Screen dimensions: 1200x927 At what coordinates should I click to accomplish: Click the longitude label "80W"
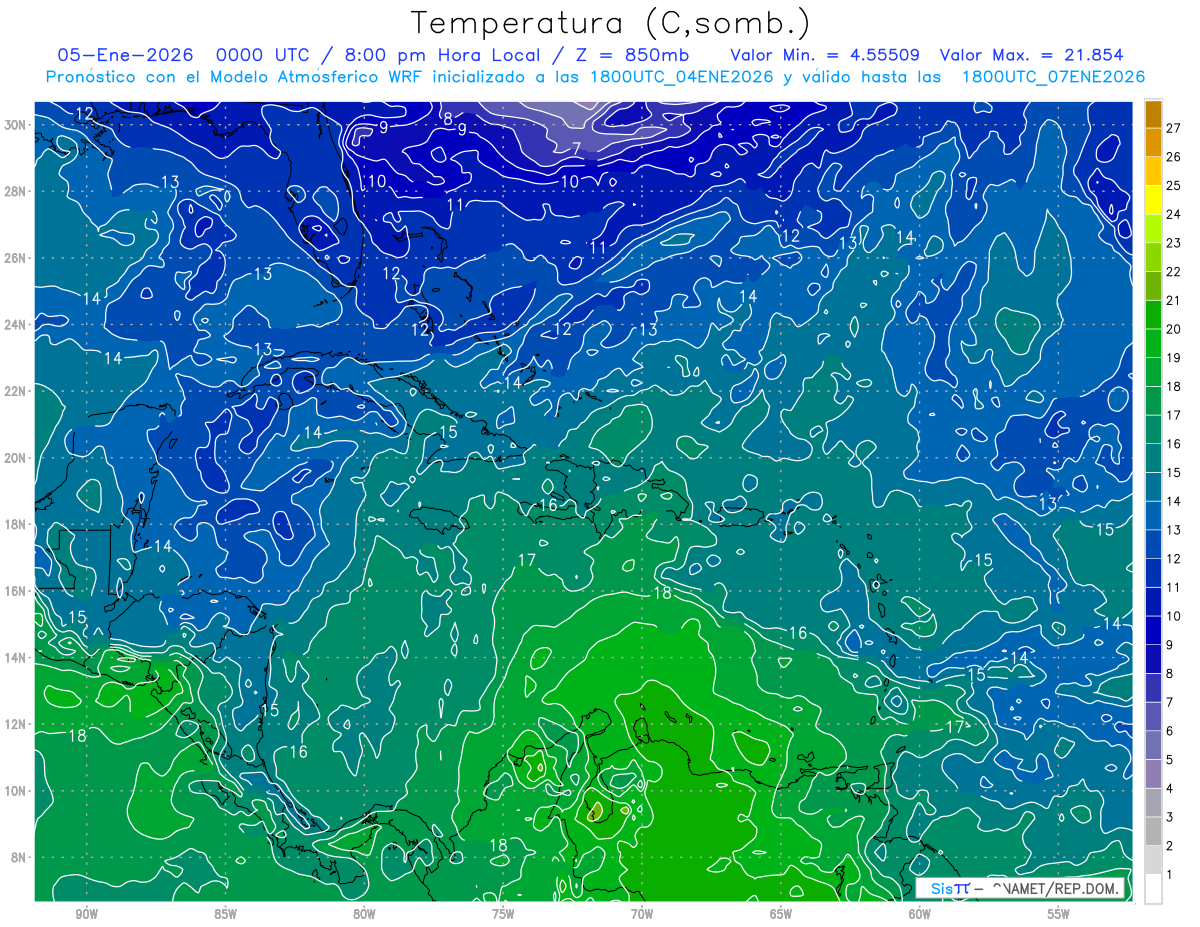[x=364, y=914]
